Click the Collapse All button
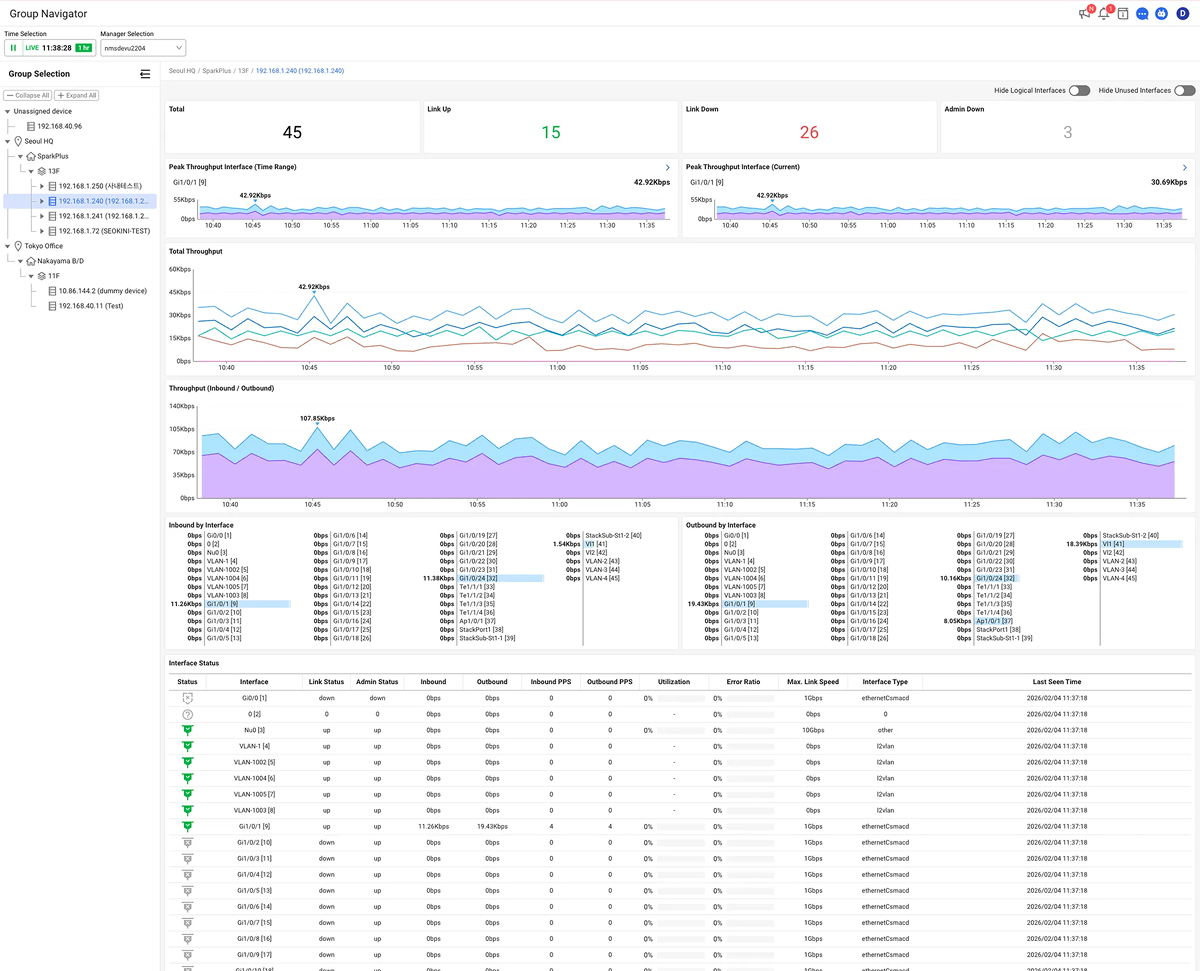This screenshot has width=1200, height=971. tap(27, 95)
